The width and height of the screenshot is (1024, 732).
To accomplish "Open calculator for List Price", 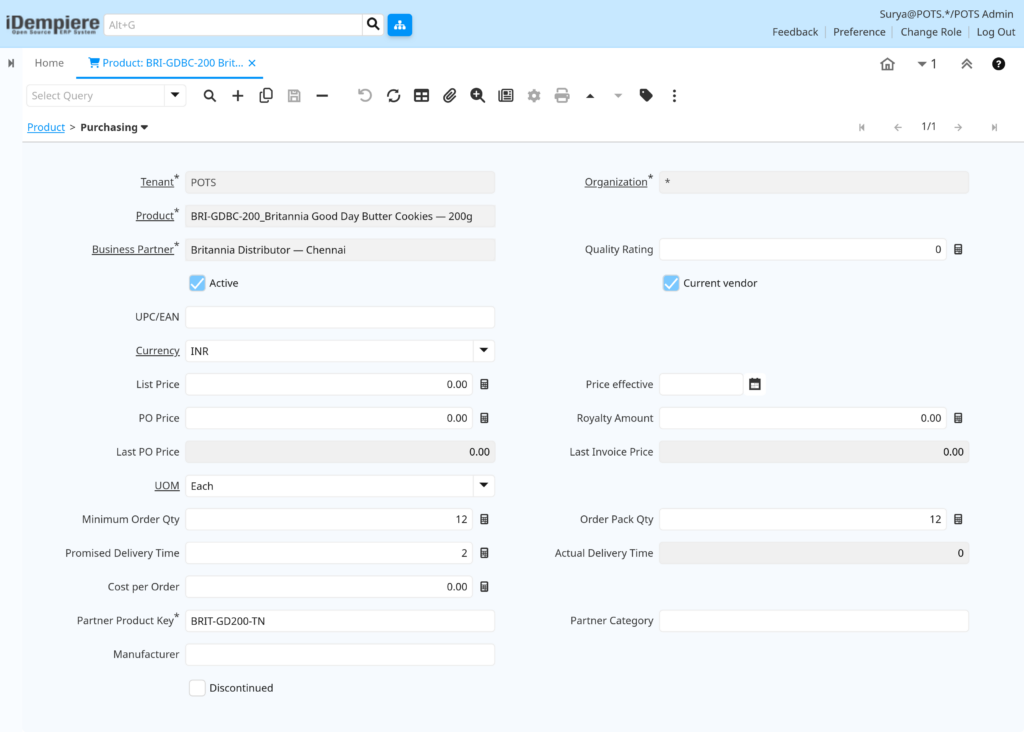I will coord(485,385).
